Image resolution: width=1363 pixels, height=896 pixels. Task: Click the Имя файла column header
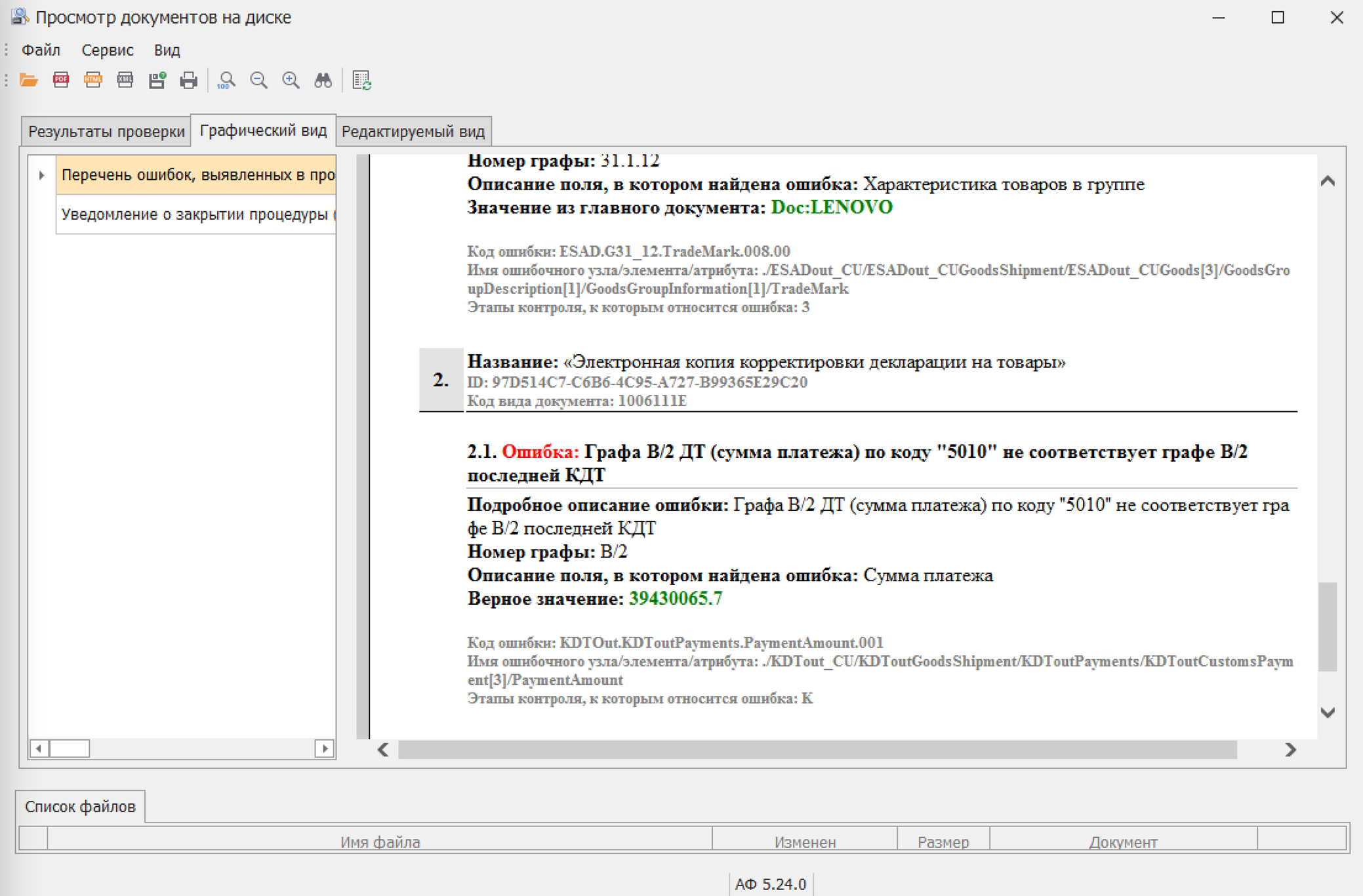coord(380,842)
